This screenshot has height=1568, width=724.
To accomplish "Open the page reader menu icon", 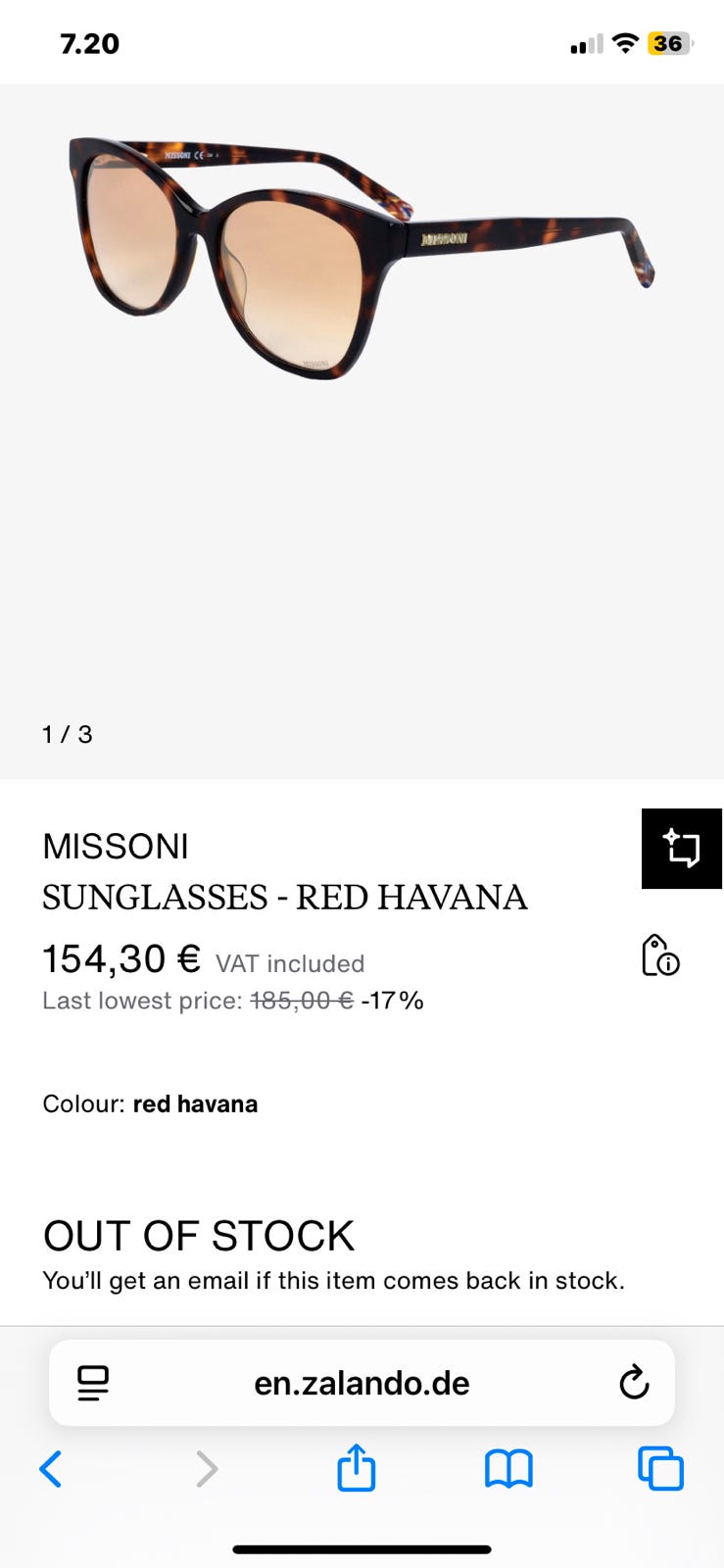I will click(x=93, y=1383).
